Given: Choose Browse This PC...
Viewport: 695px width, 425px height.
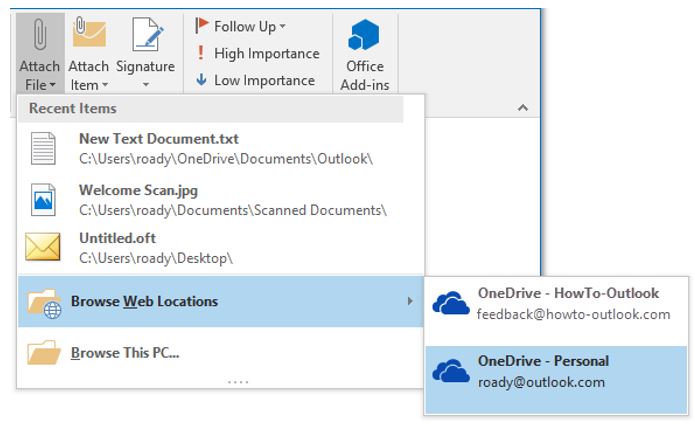Looking at the screenshot, I should (221, 353).
